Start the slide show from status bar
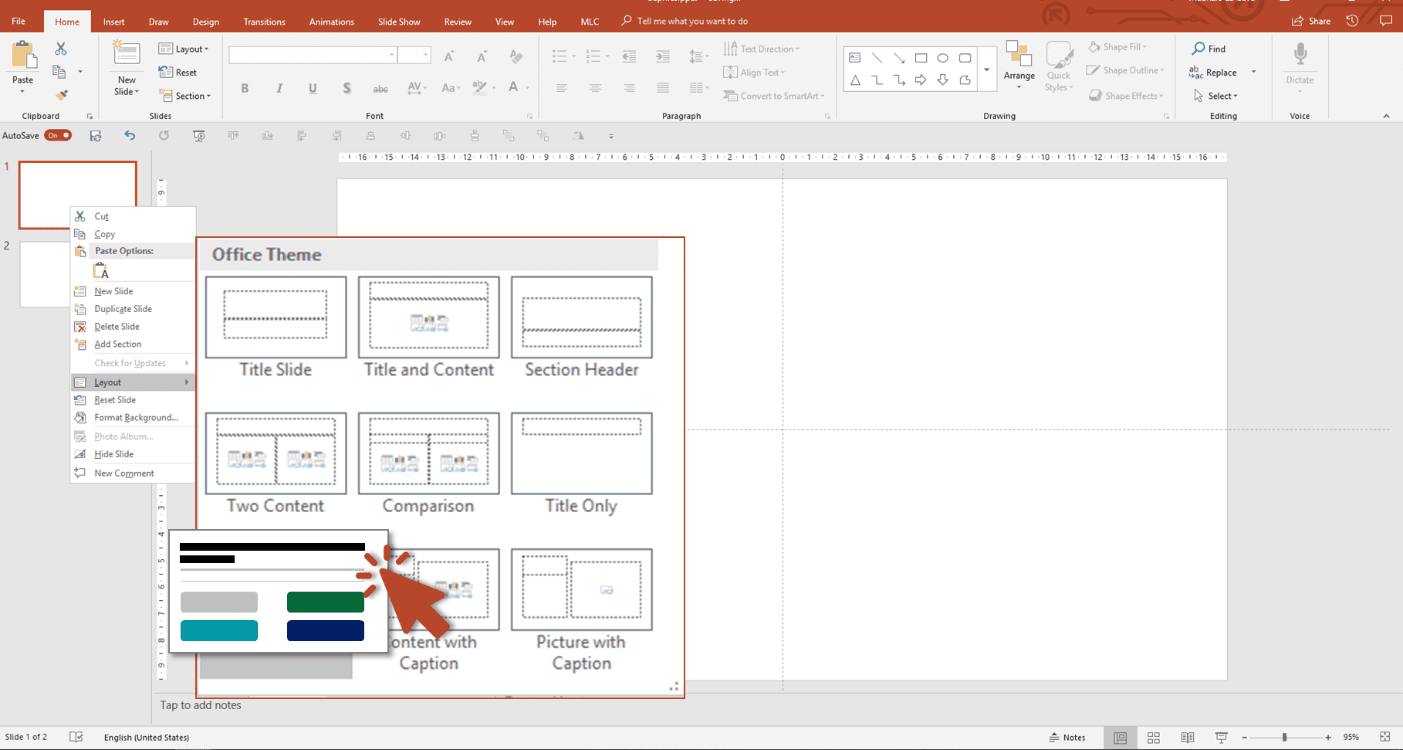Image resolution: width=1403 pixels, height=750 pixels. 1221,737
